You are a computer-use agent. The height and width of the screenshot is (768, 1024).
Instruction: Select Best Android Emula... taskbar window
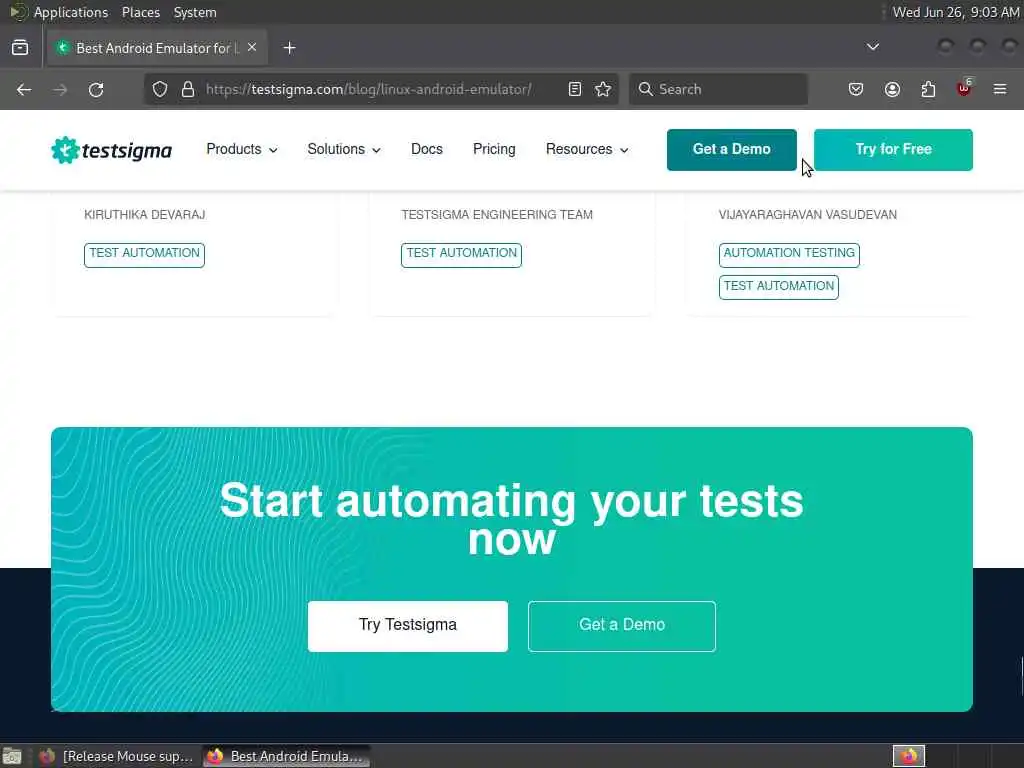[286, 756]
